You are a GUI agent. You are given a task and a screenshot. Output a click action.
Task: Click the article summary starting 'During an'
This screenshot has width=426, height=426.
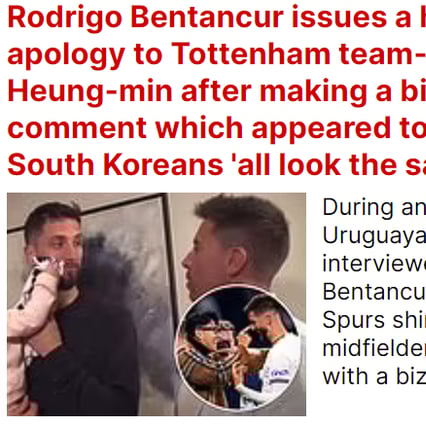click(374, 292)
